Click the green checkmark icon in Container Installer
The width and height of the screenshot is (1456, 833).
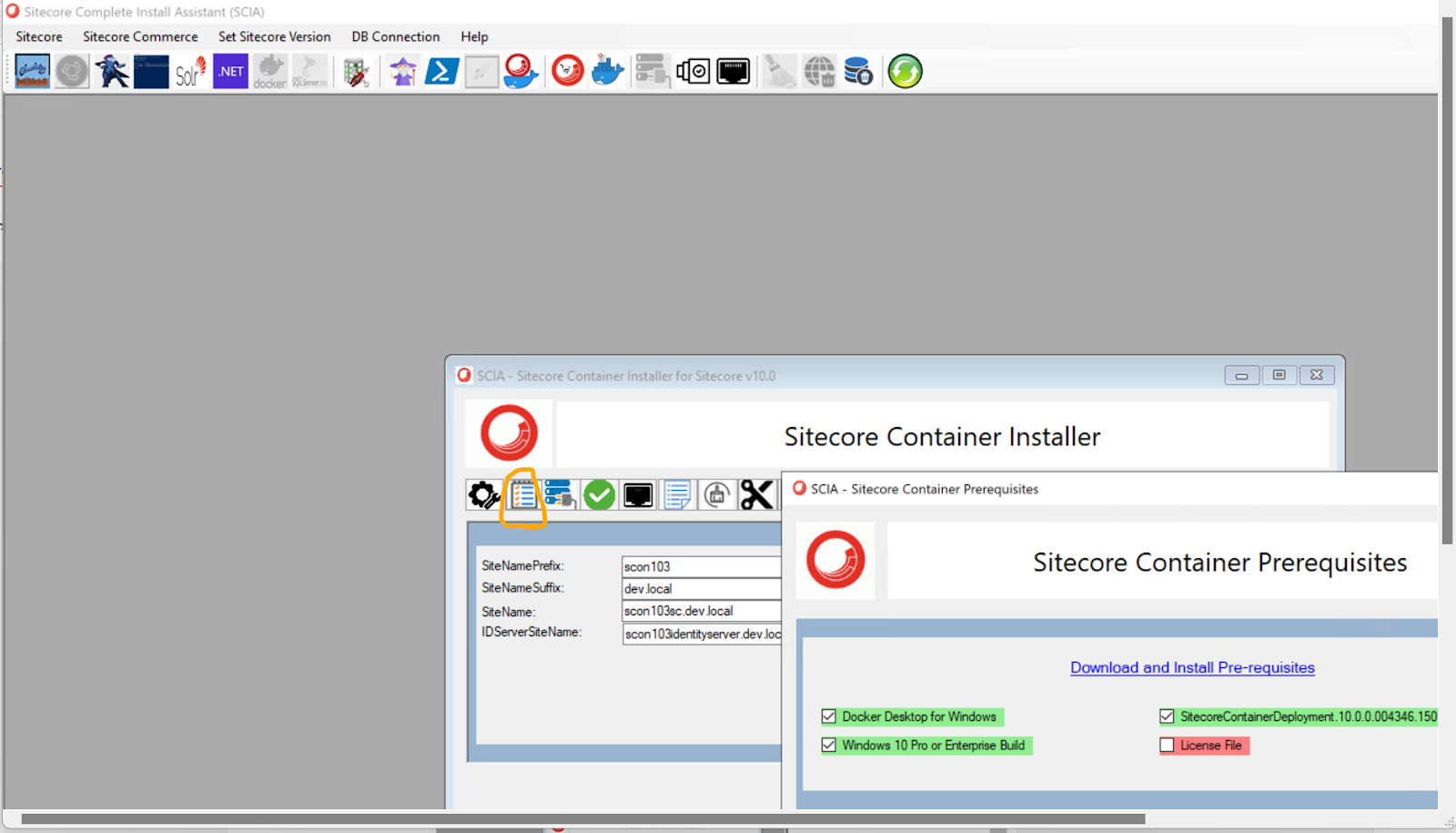(x=599, y=495)
